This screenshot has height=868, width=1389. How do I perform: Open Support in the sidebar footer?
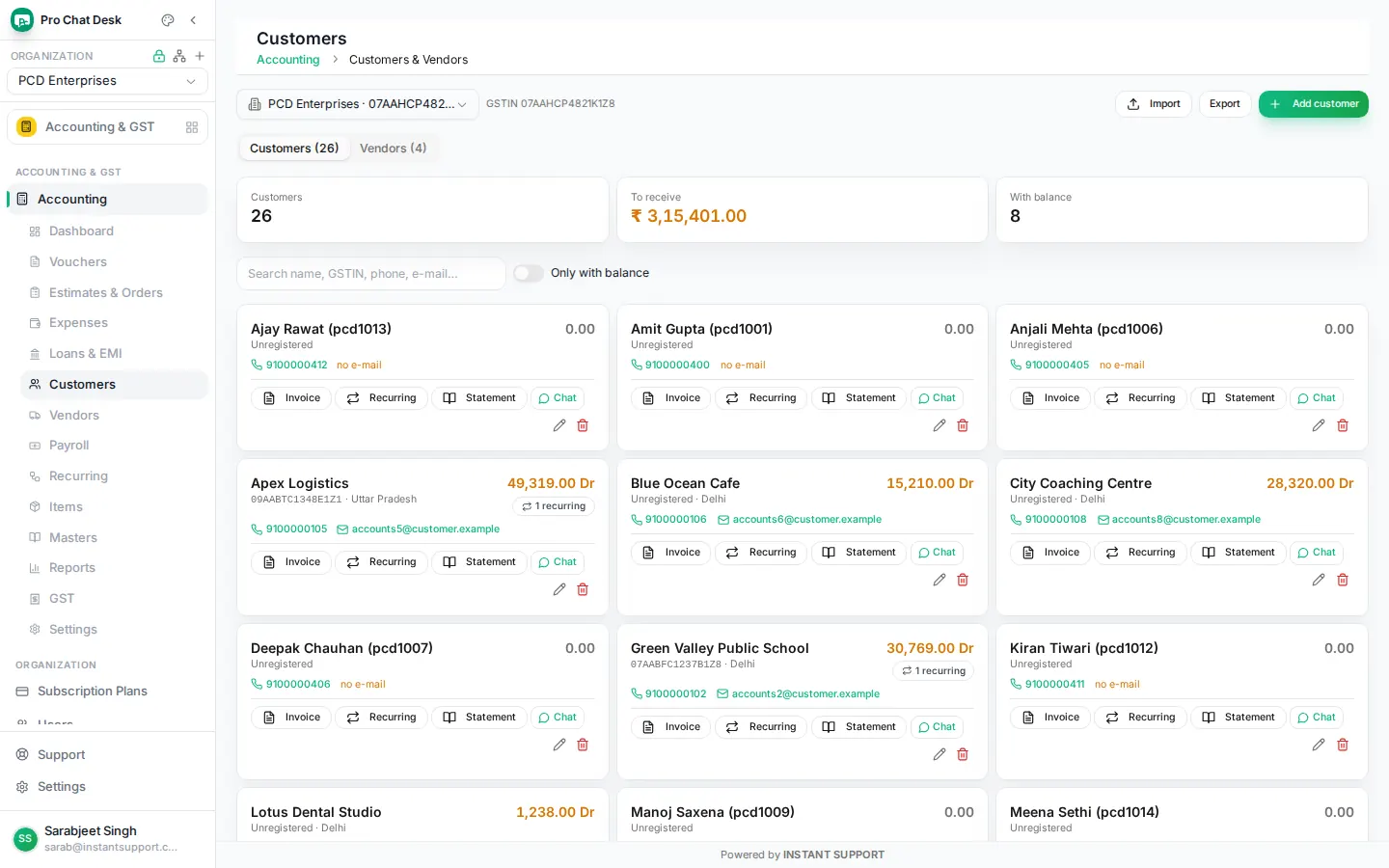click(107, 755)
